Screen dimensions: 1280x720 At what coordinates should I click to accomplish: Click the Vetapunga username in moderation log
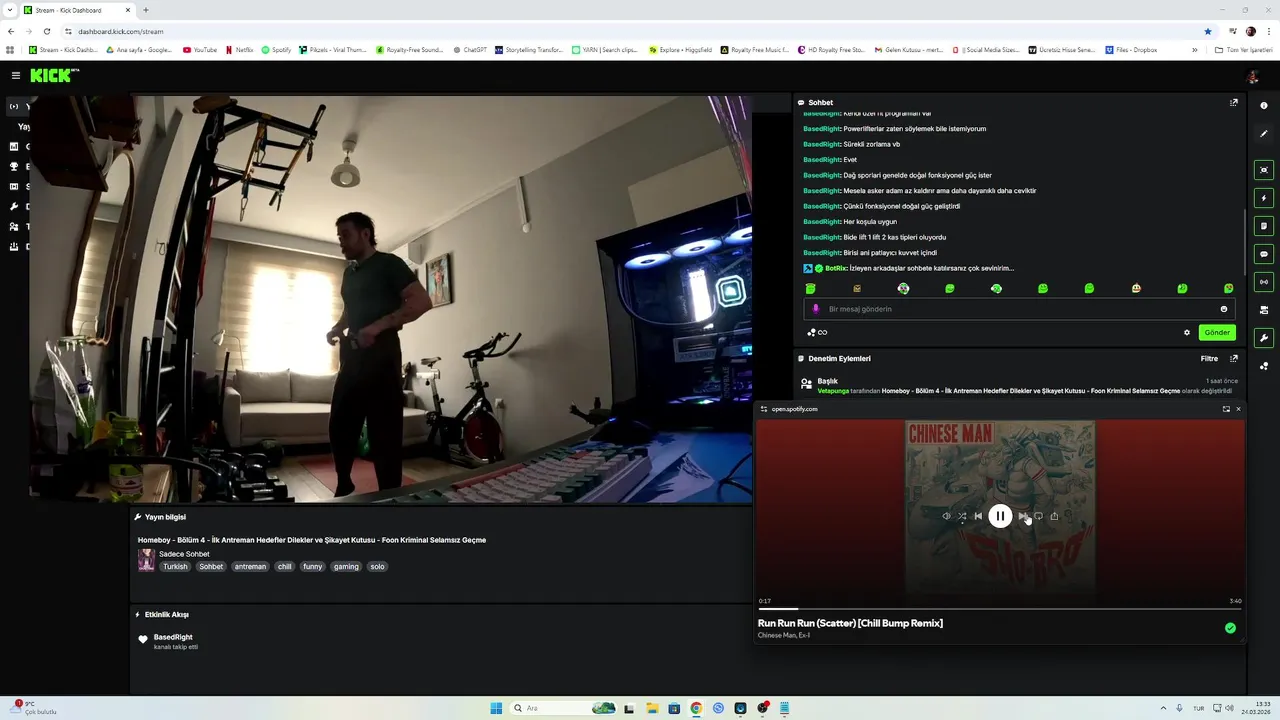pyautogui.click(x=833, y=391)
